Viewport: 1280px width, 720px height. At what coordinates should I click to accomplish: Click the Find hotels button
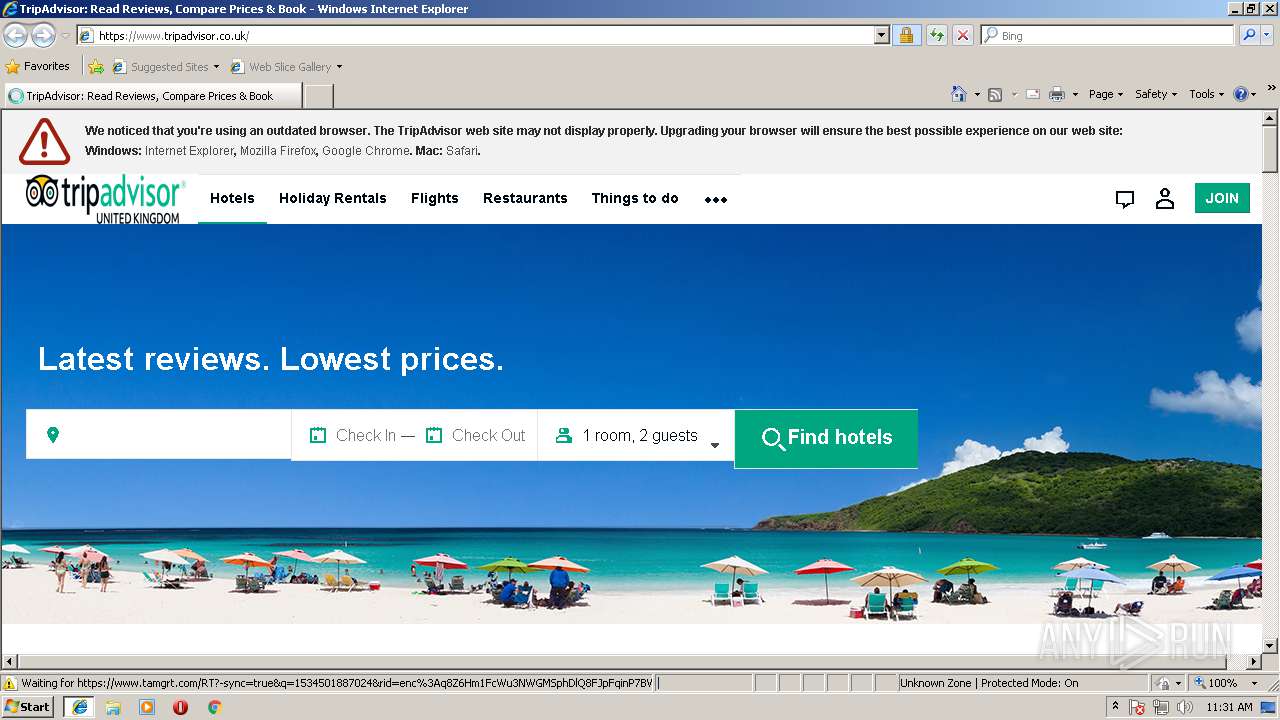(x=826, y=438)
